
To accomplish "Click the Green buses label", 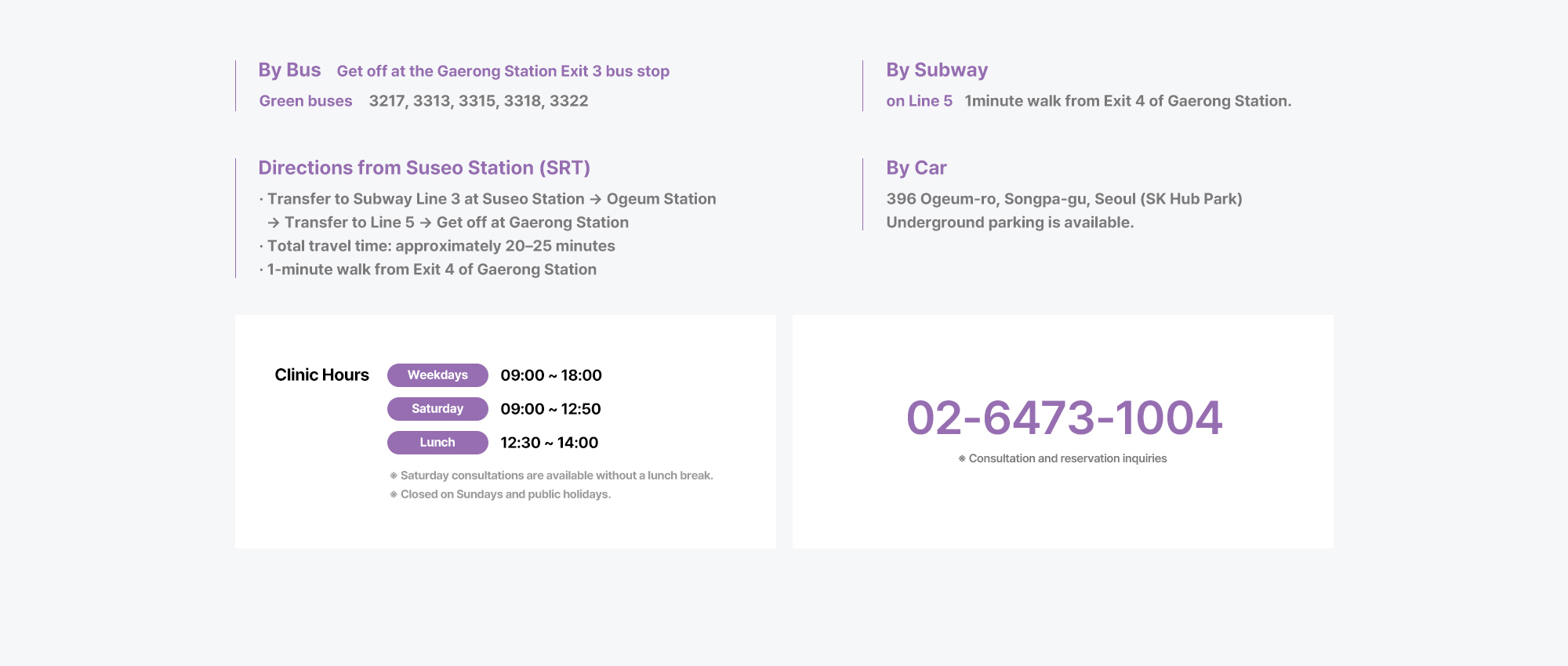I will click(306, 101).
